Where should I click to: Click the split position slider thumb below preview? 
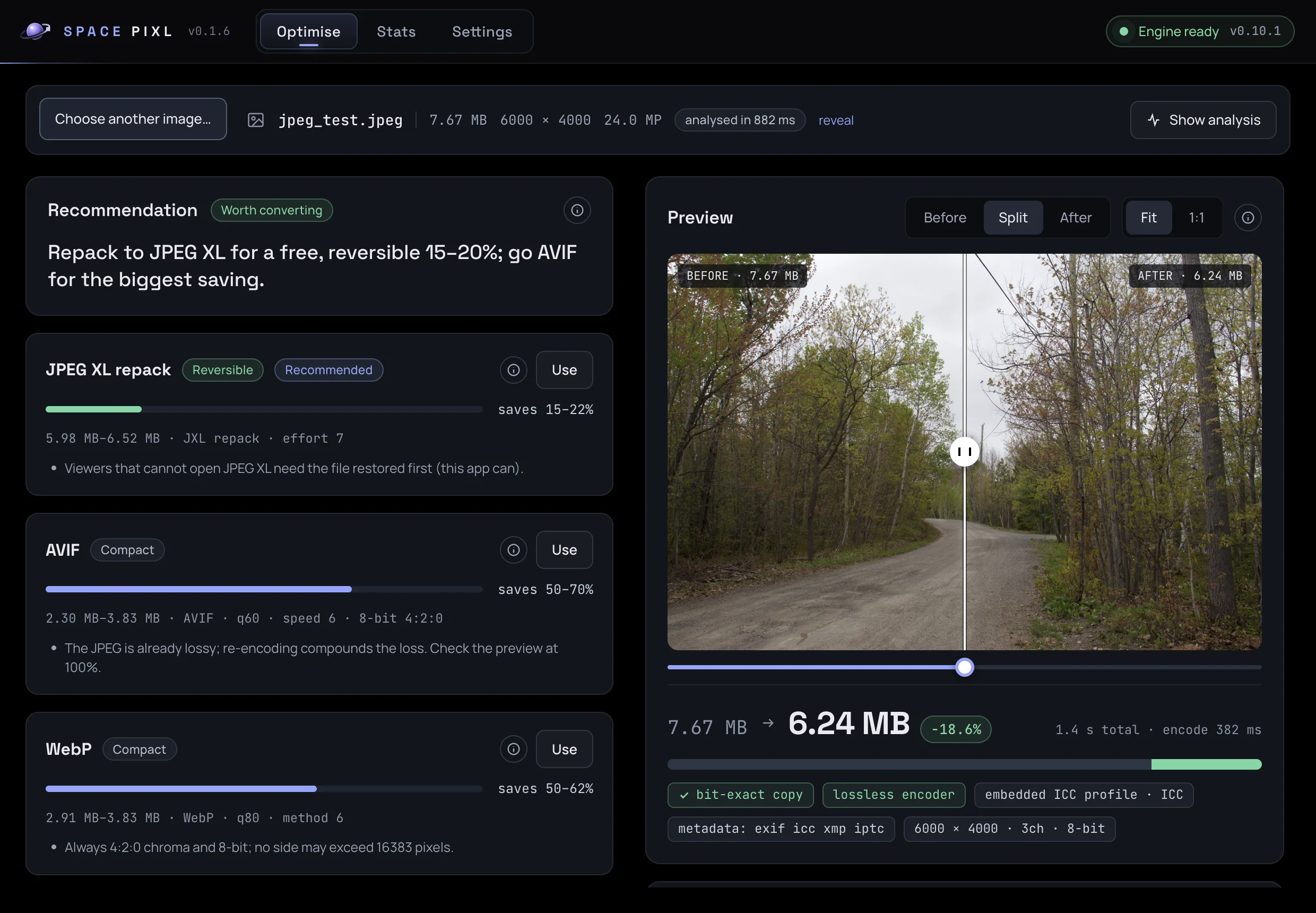965,667
